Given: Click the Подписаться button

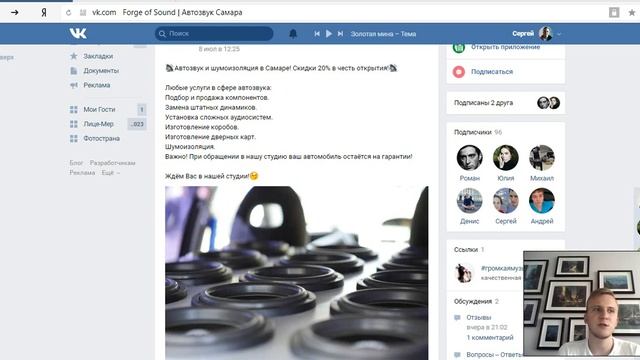Looking at the screenshot, I should [x=492, y=71].
